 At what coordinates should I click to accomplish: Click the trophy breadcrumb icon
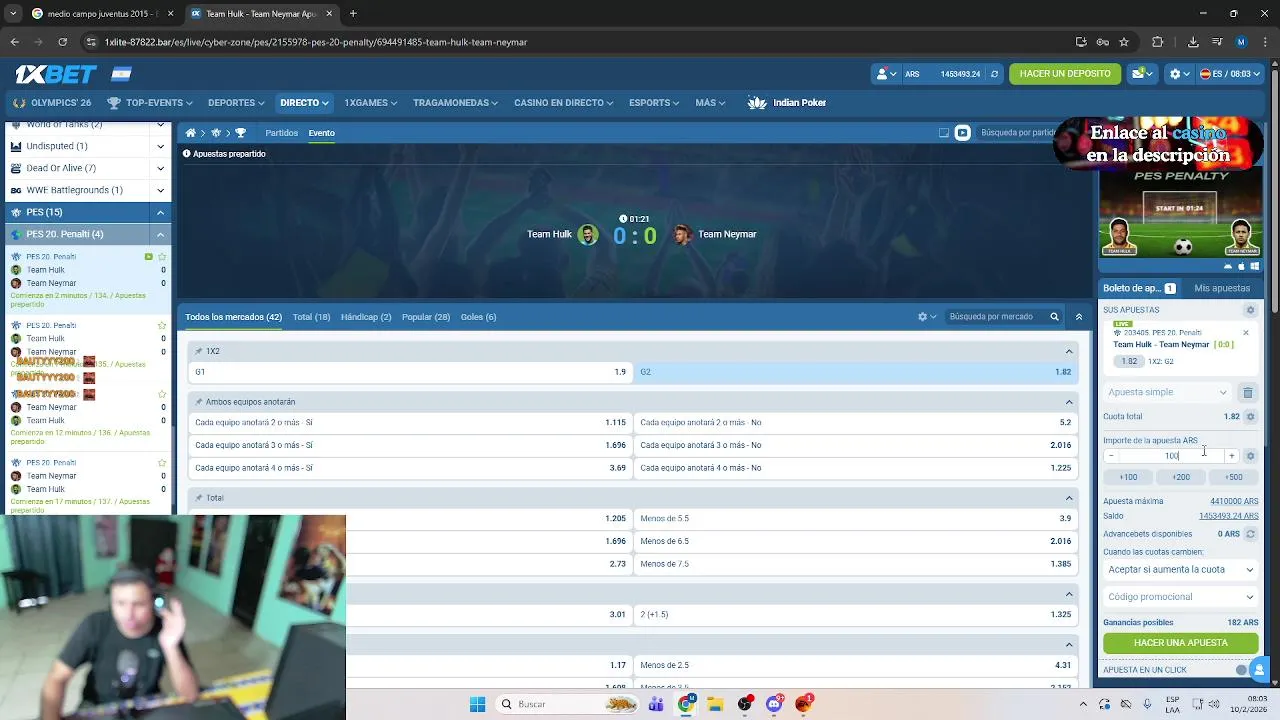(240, 133)
